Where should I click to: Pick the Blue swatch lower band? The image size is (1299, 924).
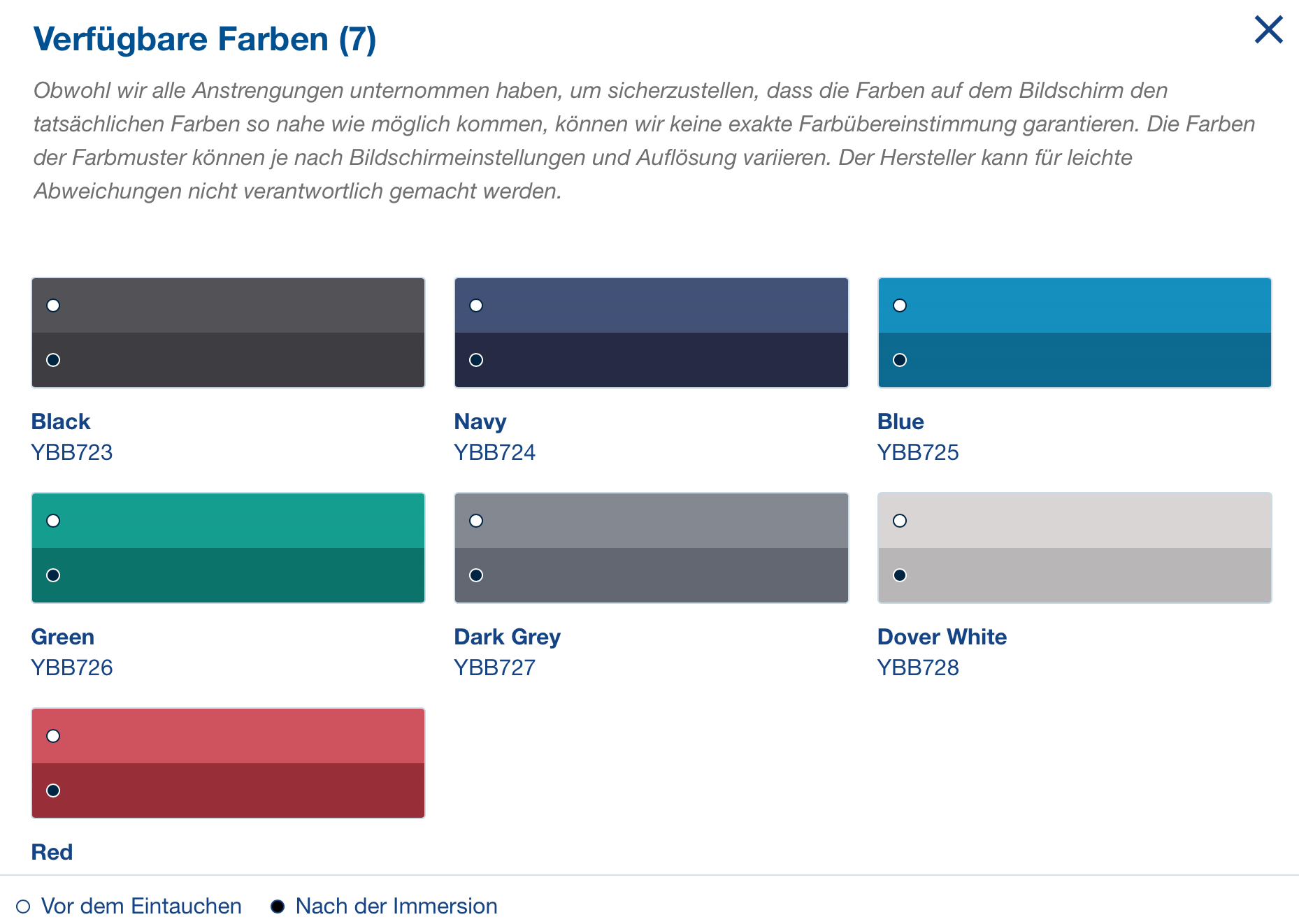click(1074, 360)
